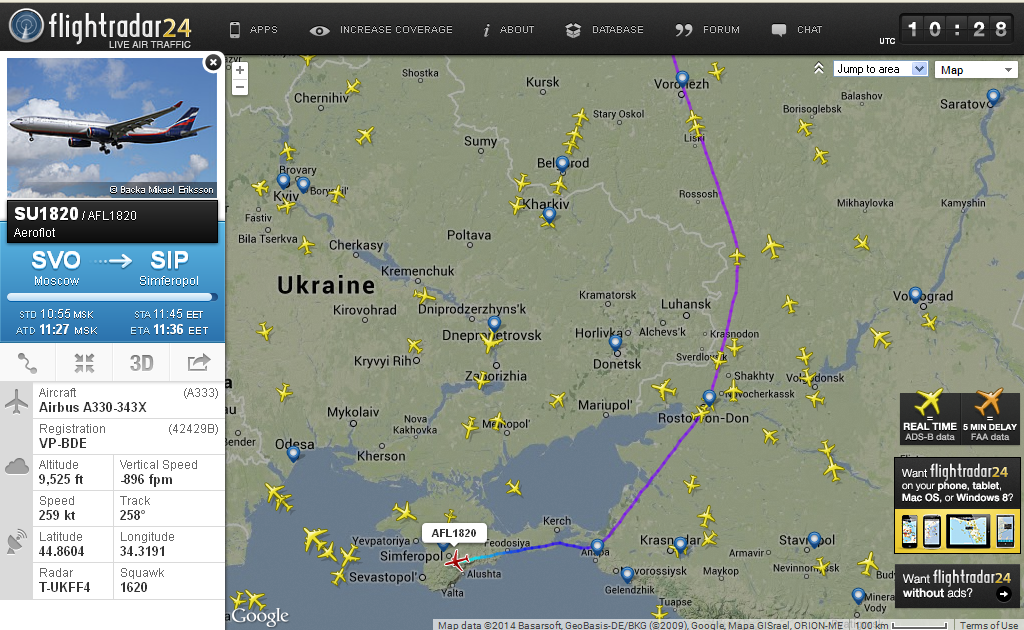The width and height of the screenshot is (1024, 630).
Task: Click the center-on-aircraft arrows icon
Action: (x=84, y=363)
